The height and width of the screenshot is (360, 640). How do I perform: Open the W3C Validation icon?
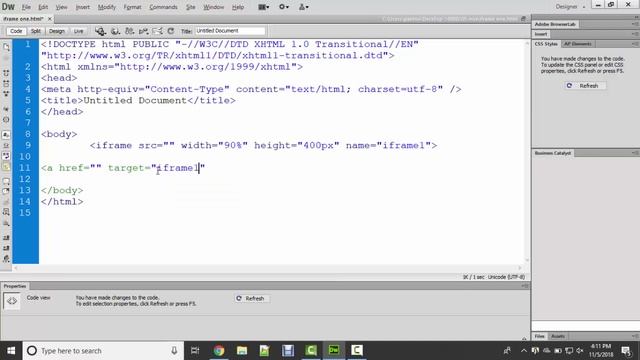(144, 31)
